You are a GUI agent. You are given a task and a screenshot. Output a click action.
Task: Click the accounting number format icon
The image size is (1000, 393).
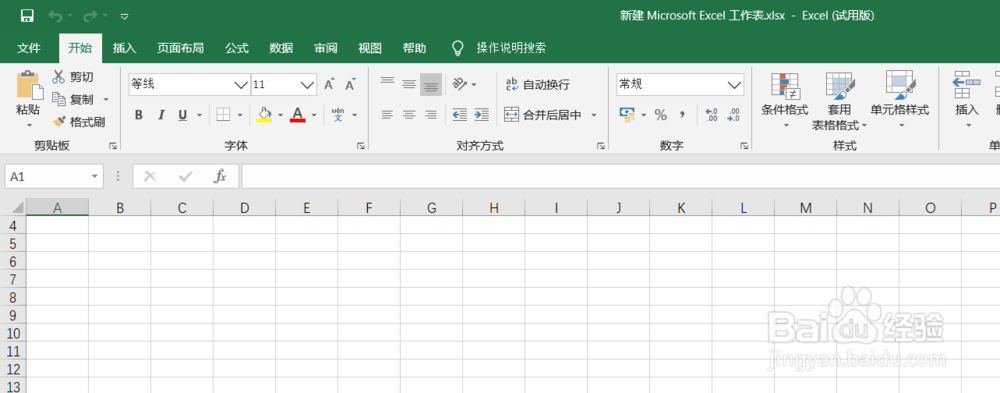click(628, 115)
